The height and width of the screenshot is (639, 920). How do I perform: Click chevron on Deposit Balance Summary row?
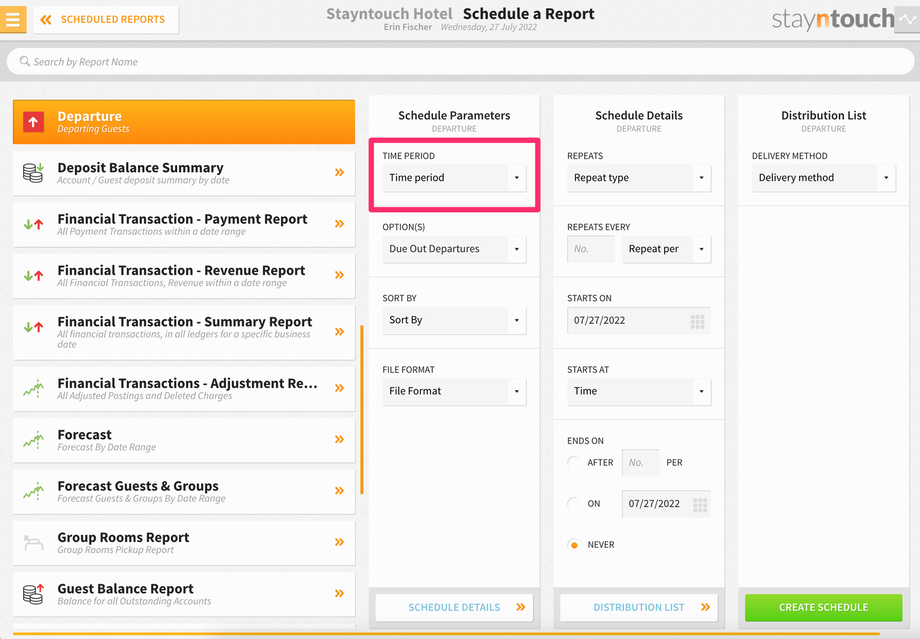339,173
